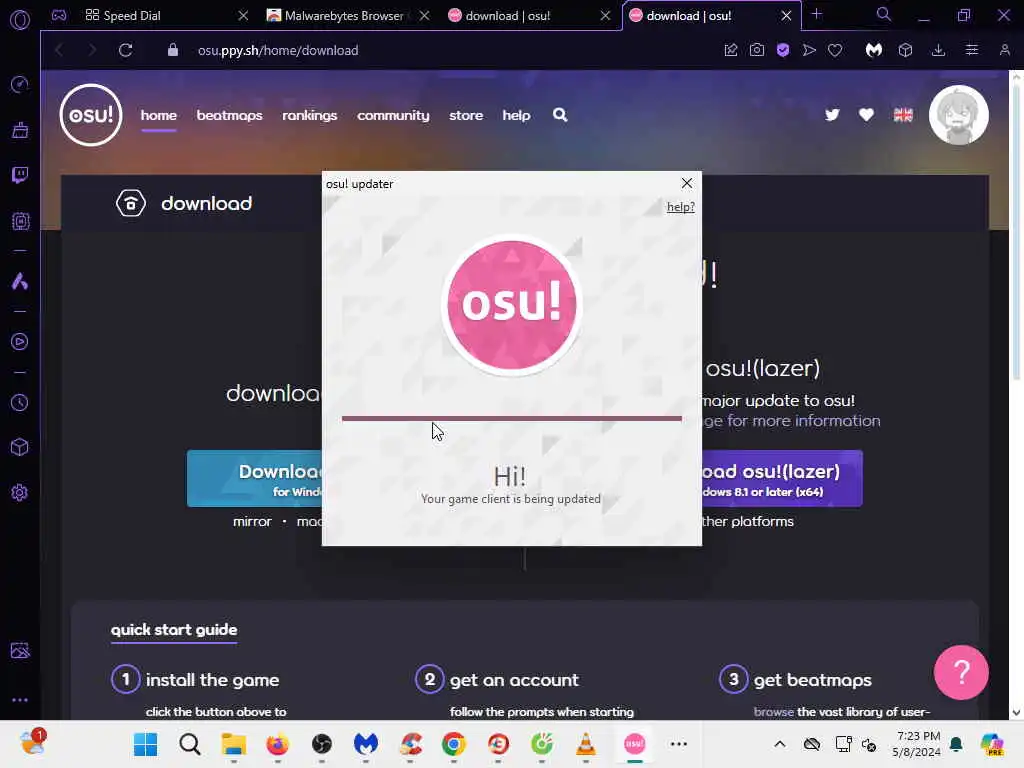Image resolution: width=1024 pixels, height=768 pixels.
Task: Open rankings navigation menu
Action: pyautogui.click(x=310, y=116)
